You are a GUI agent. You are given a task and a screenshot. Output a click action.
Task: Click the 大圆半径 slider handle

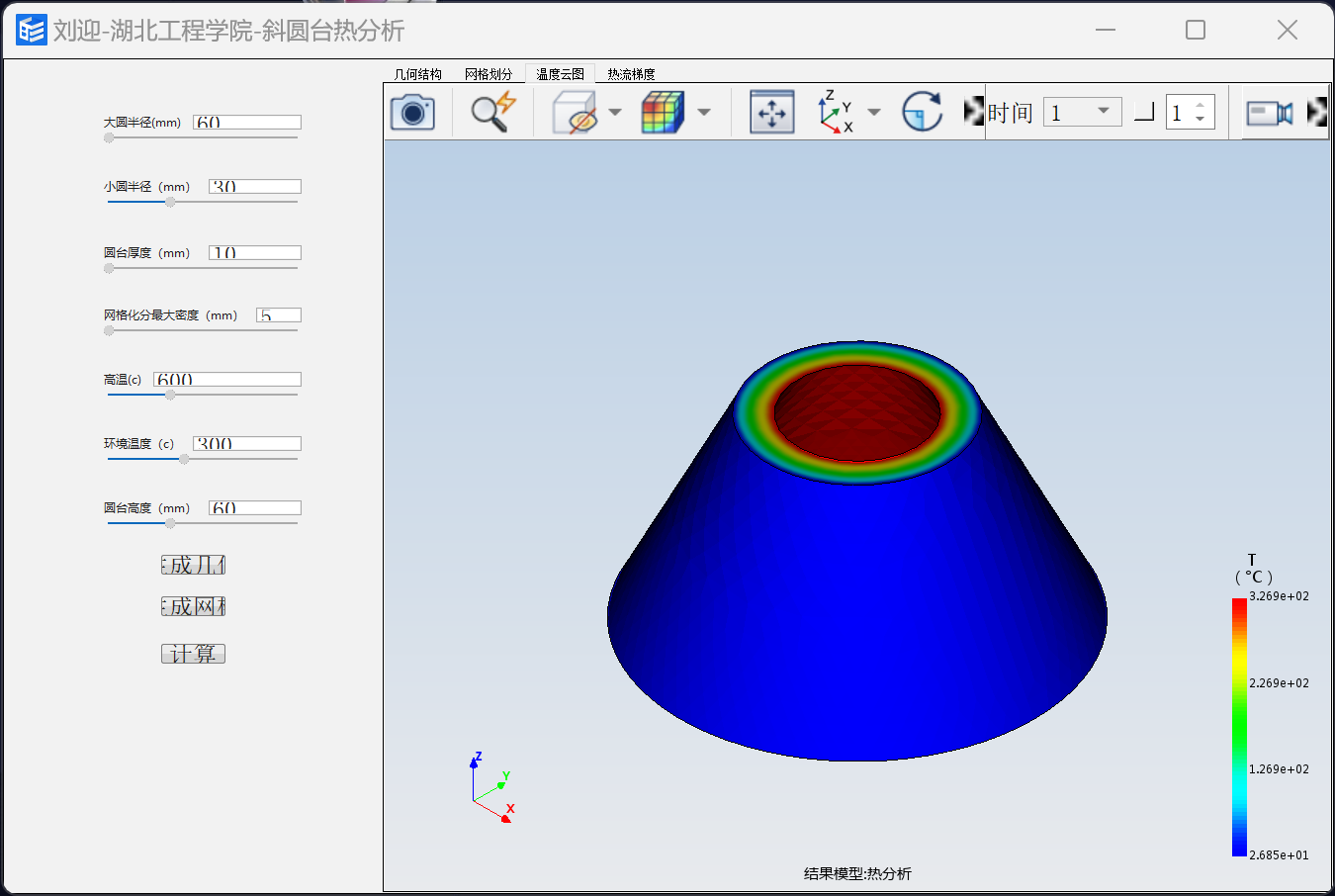pyautogui.click(x=109, y=137)
